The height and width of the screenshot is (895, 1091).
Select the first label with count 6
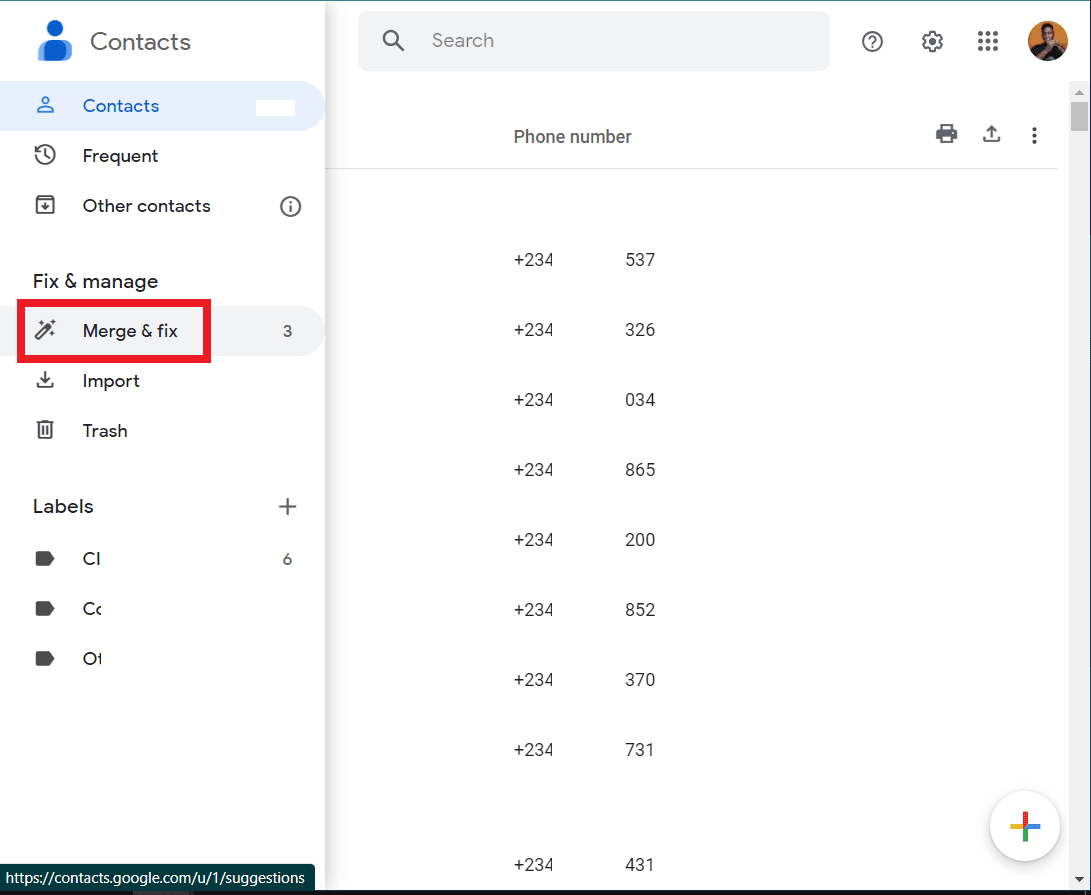[x=92, y=559]
